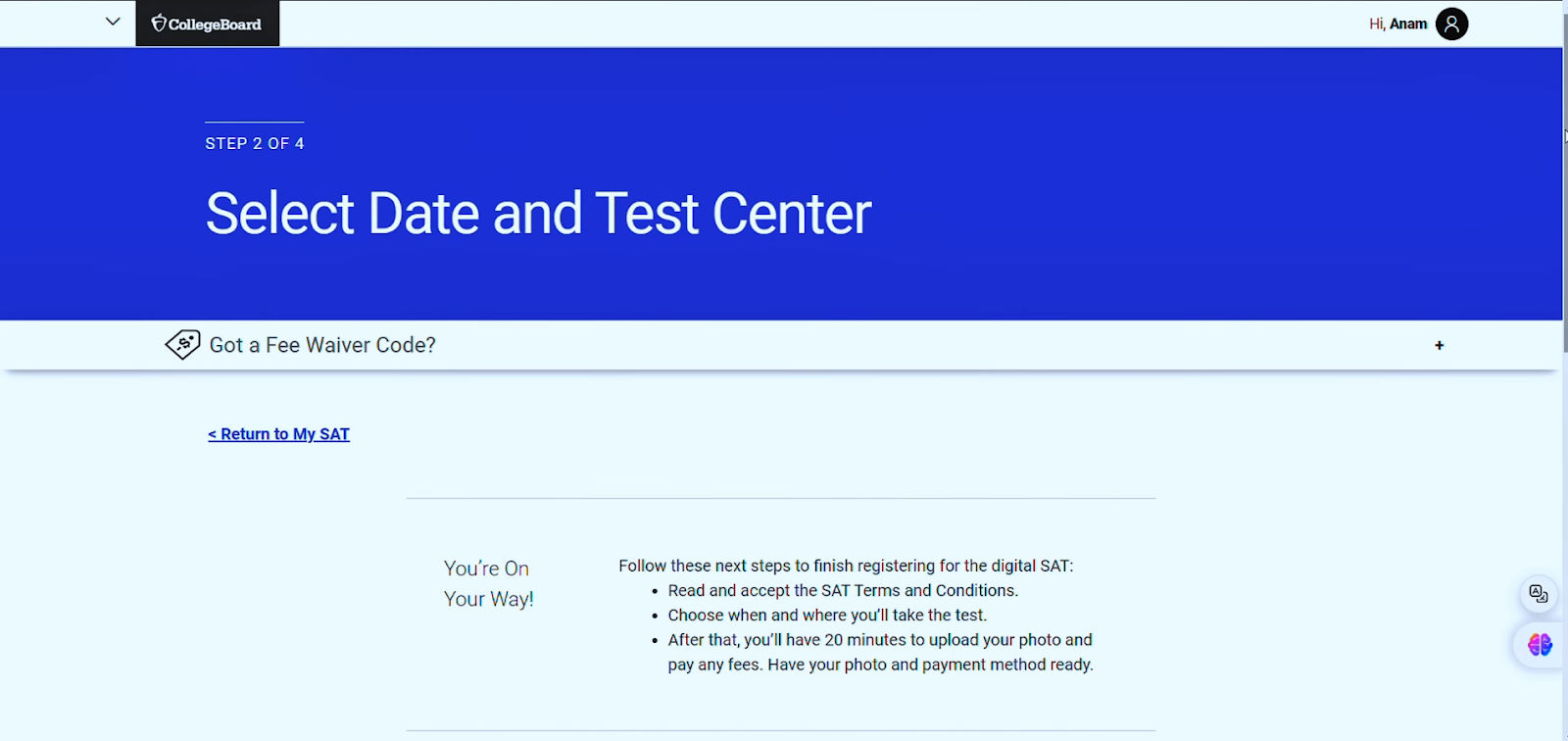1568x741 pixels.
Task: Click the "CollegeBoard" wordmark text
Action: [215, 24]
